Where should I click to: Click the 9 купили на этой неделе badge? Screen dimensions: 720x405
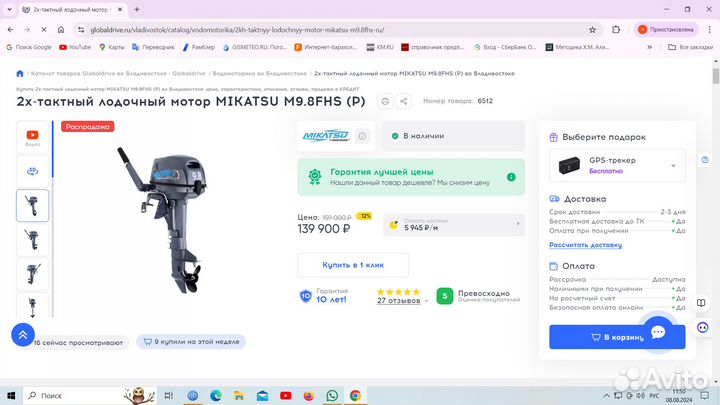pos(191,342)
